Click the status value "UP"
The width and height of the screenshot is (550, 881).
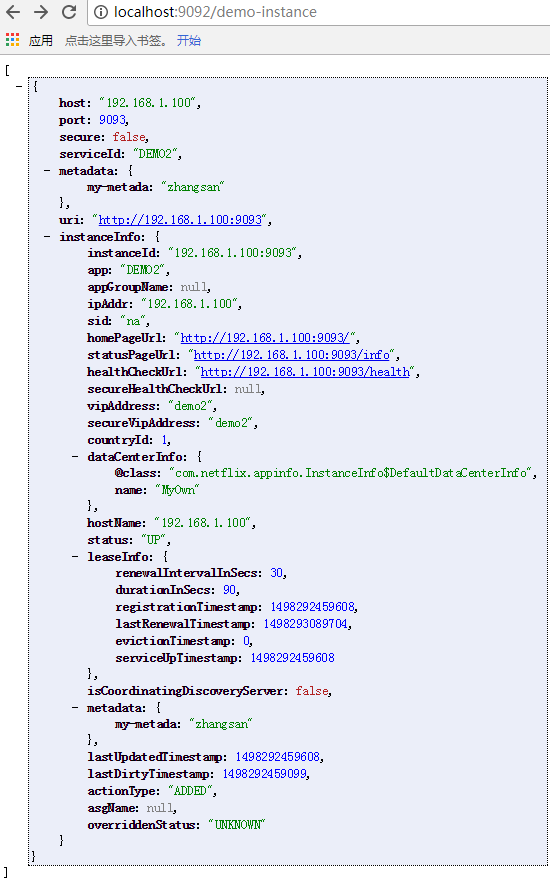click(x=154, y=540)
